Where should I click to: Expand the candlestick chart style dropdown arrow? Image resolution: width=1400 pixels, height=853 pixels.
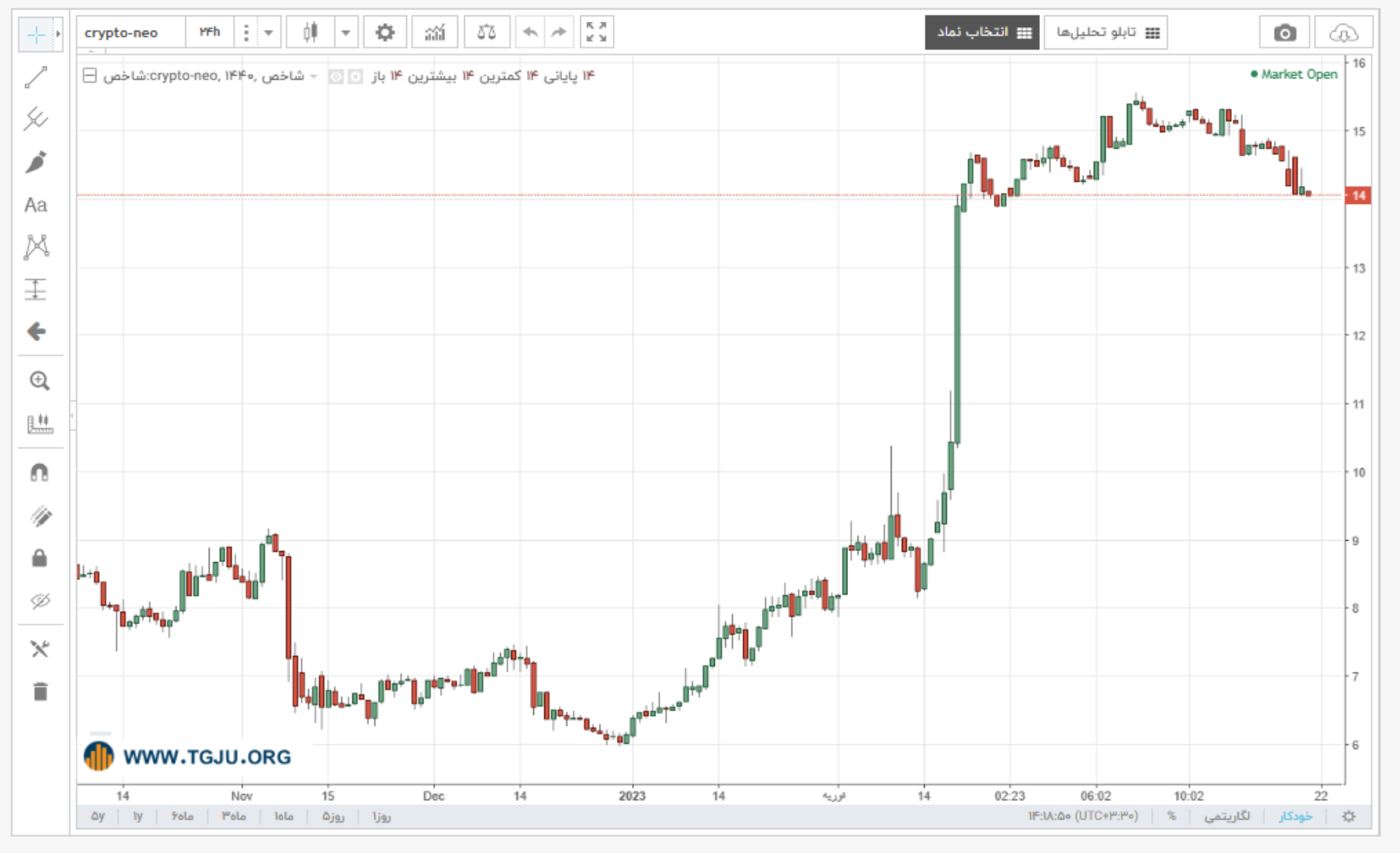click(x=346, y=32)
